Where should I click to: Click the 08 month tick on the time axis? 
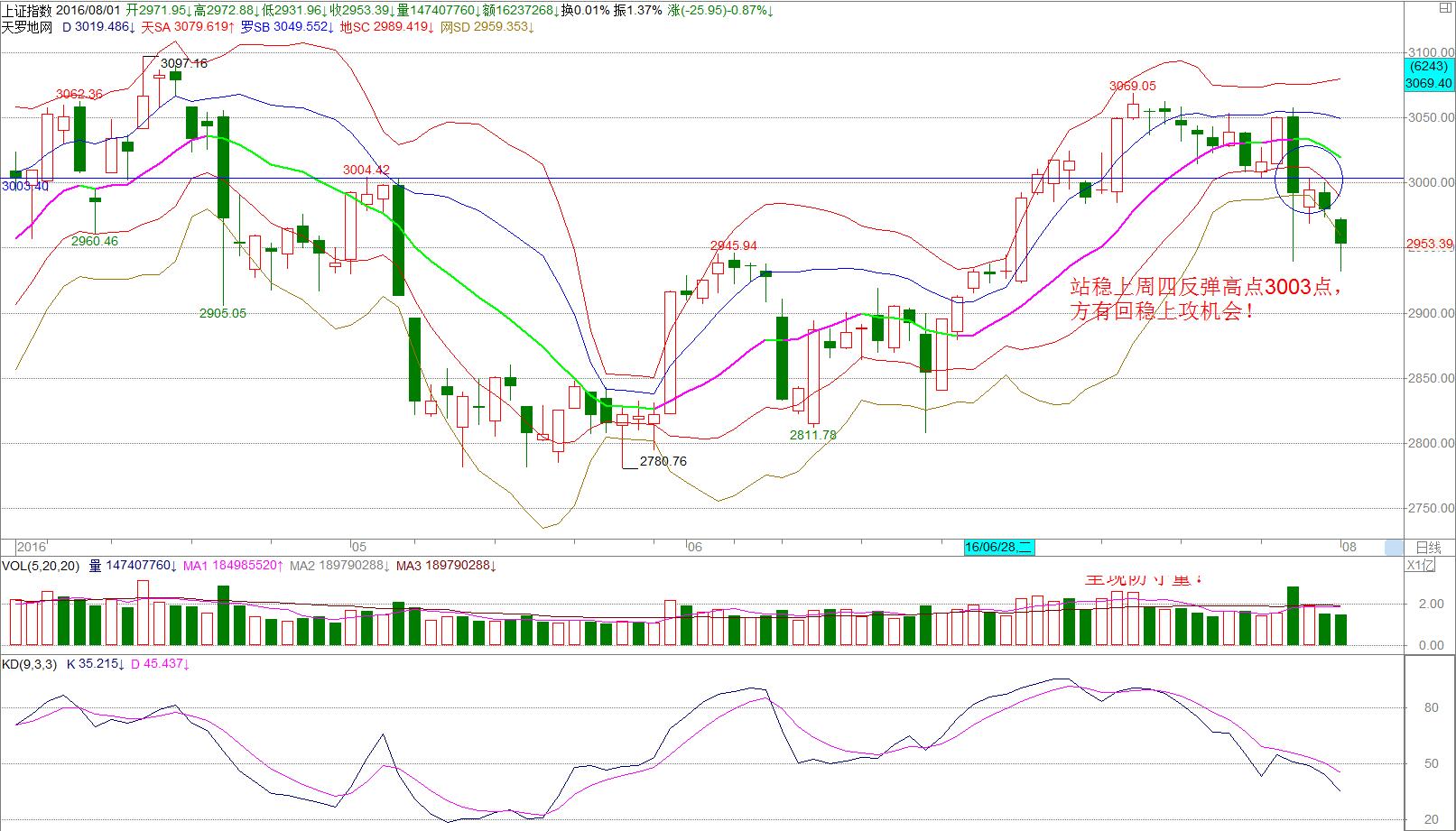coord(1348,547)
